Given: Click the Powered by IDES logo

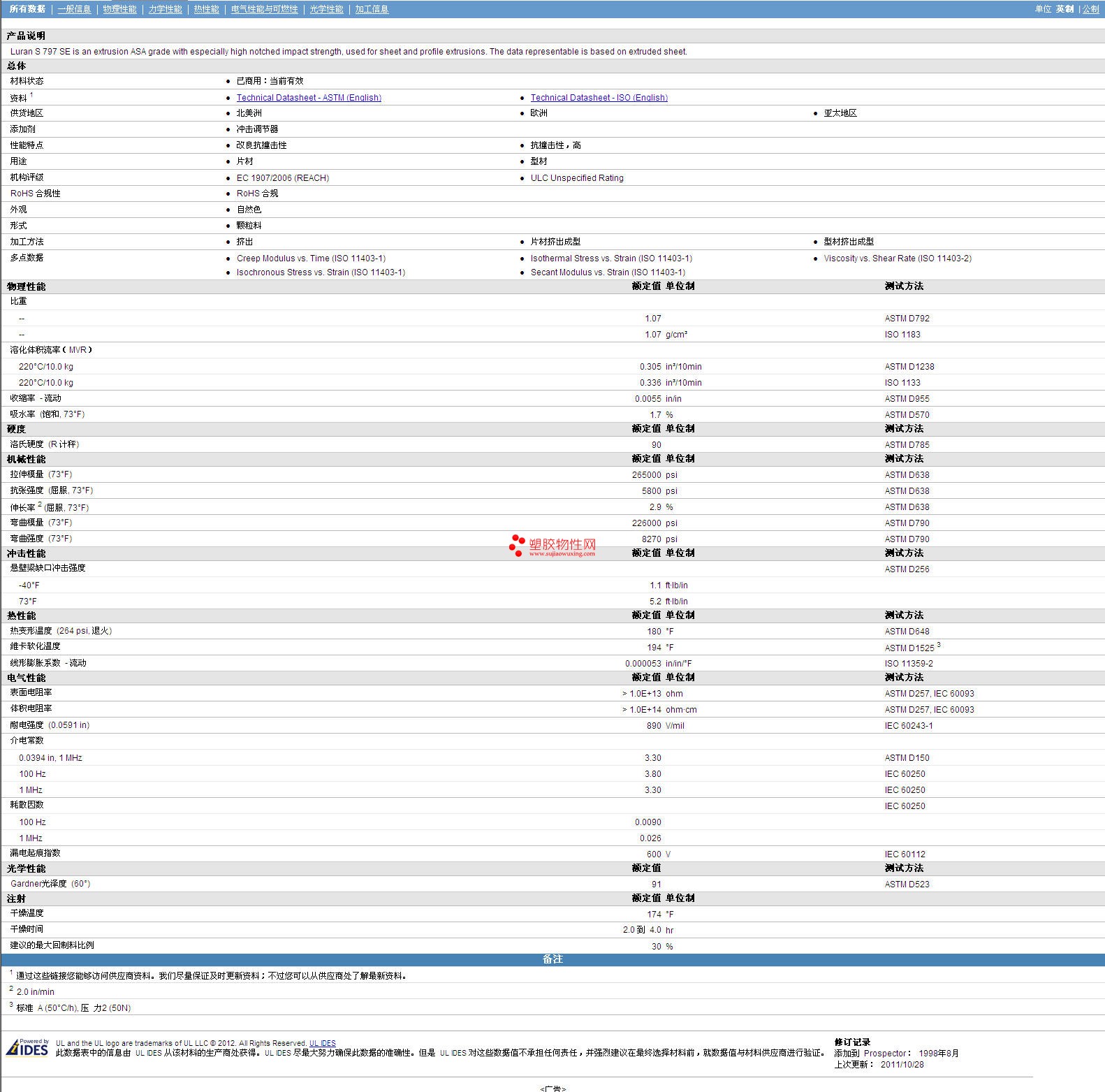Looking at the screenshot, I should (27, 1047).
